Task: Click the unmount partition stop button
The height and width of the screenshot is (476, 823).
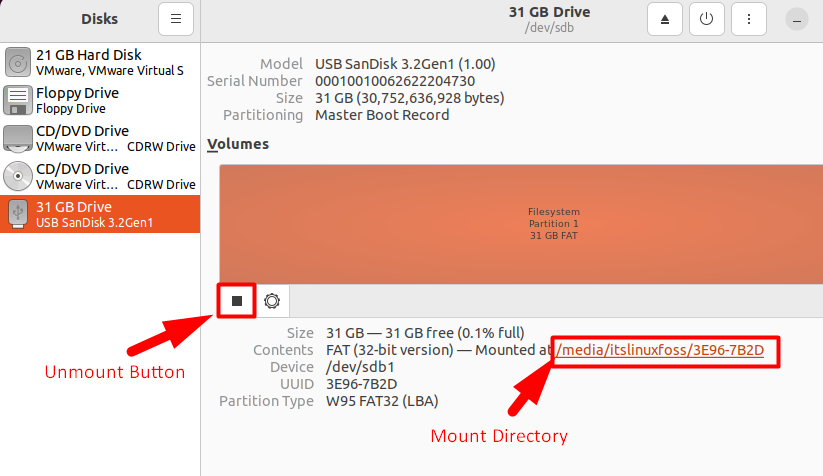Action: pyautogui.click(x=237, y=300)
